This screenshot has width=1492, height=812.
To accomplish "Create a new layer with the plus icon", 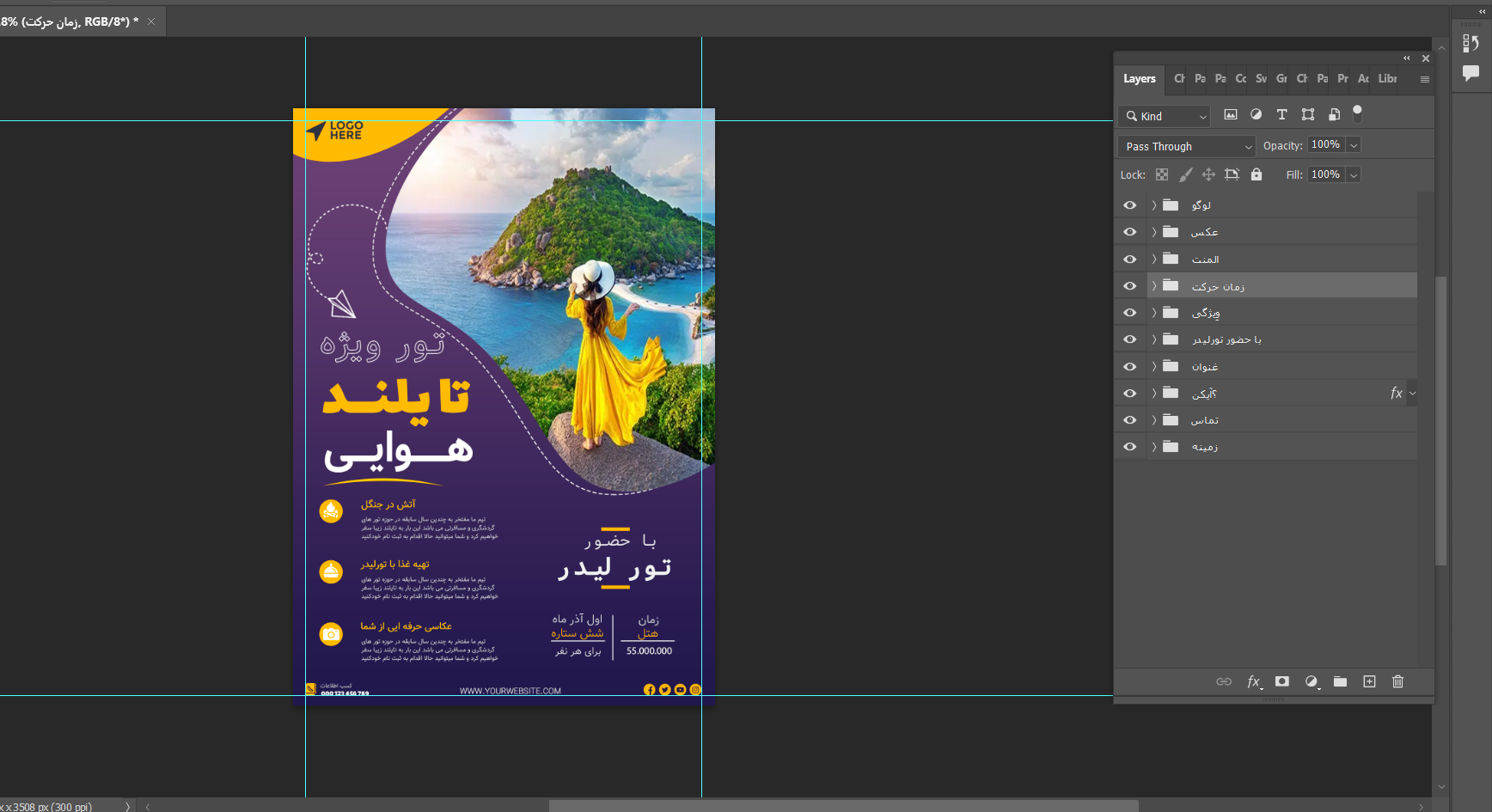I will click(x=1369, y=681).
